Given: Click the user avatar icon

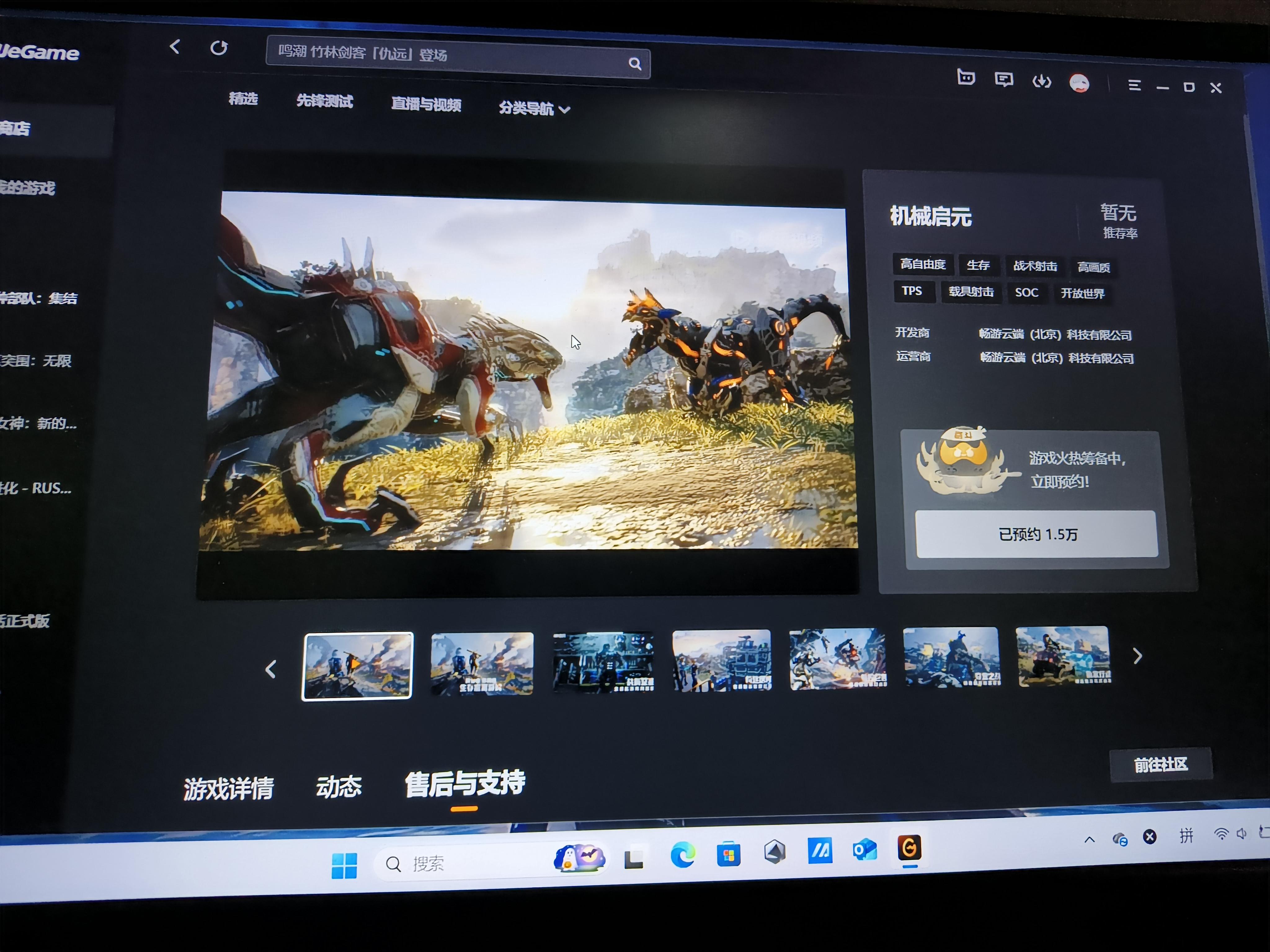Looking at the screenshot, I should 1079,84.
